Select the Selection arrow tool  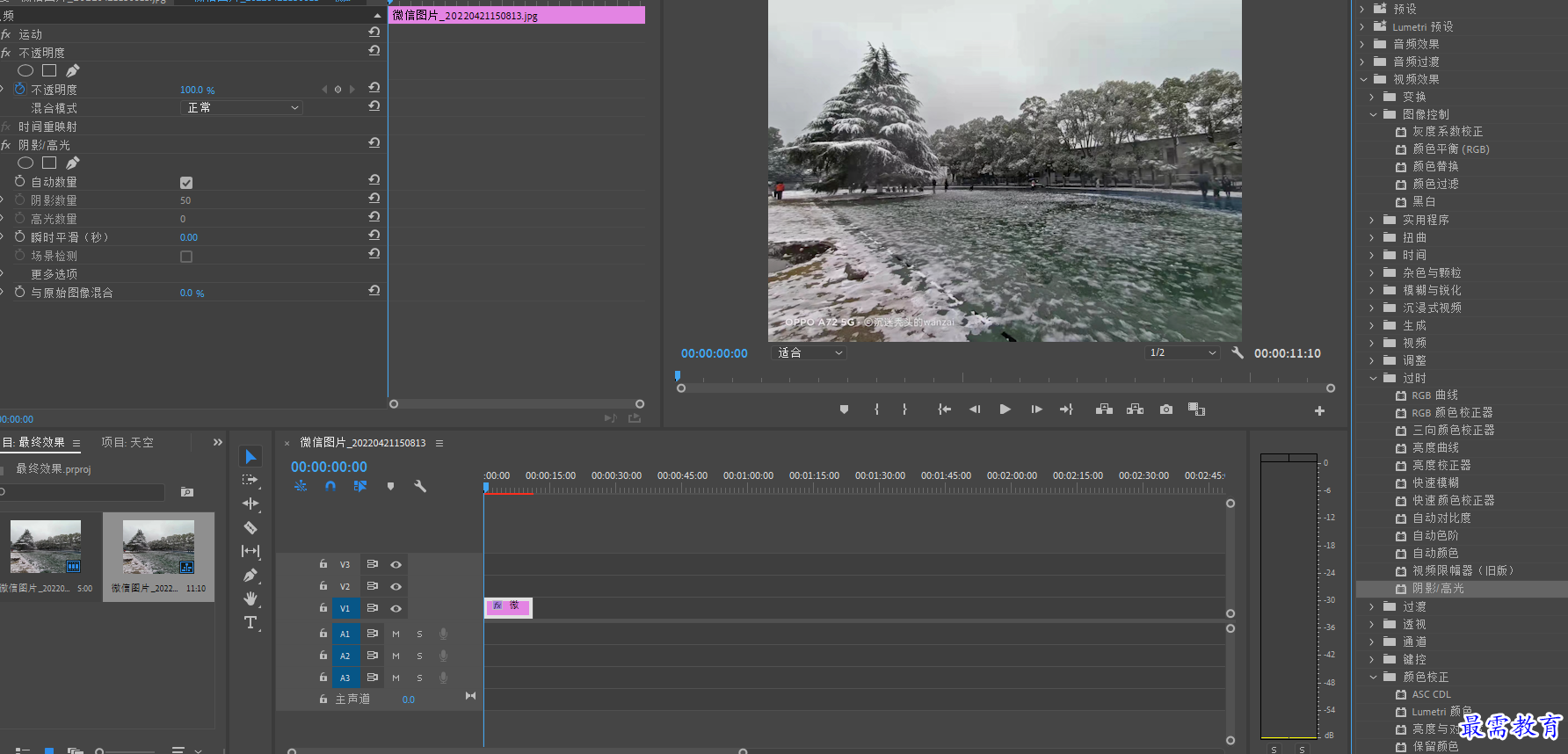click(250, 456)
